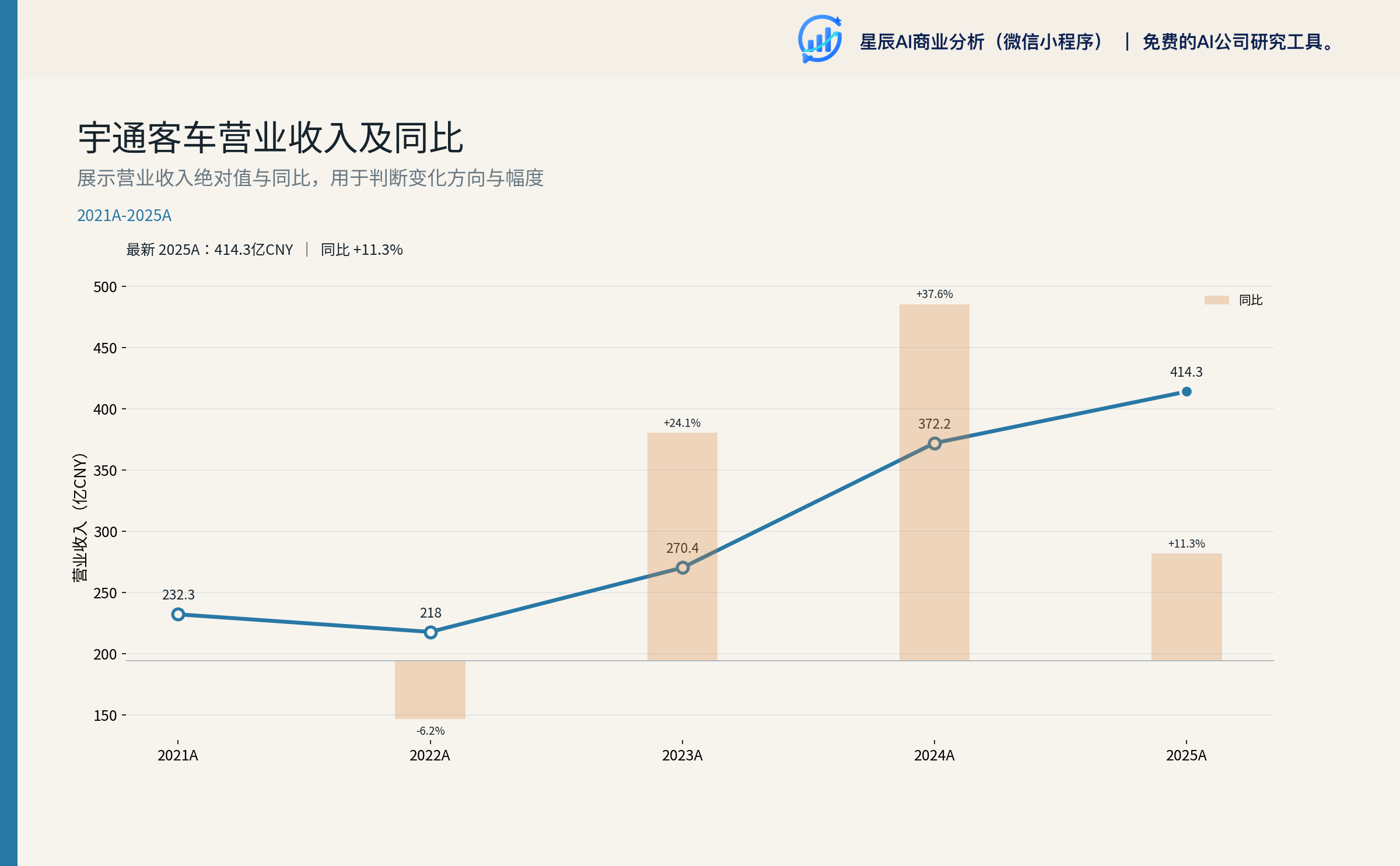Click the 免费的AI公司研究工具 tagline
The image size is (1400, 866).
pos(1237,42)
